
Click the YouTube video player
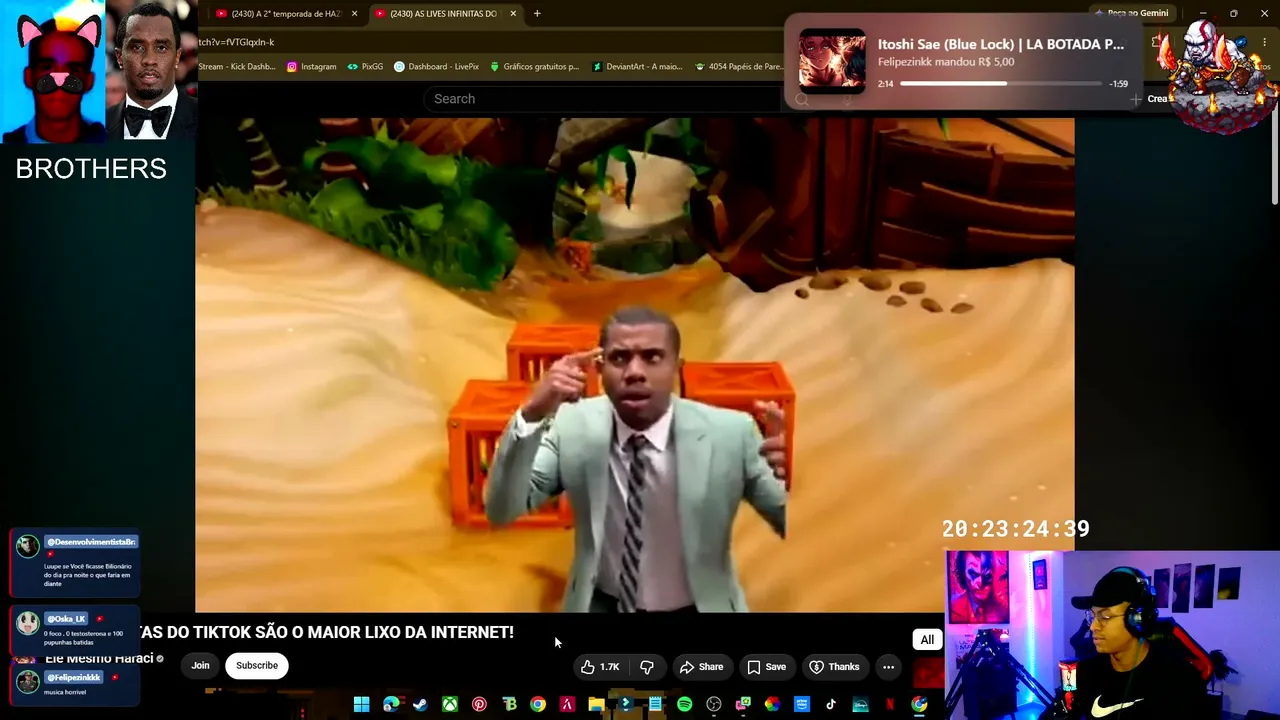[634, 365]
